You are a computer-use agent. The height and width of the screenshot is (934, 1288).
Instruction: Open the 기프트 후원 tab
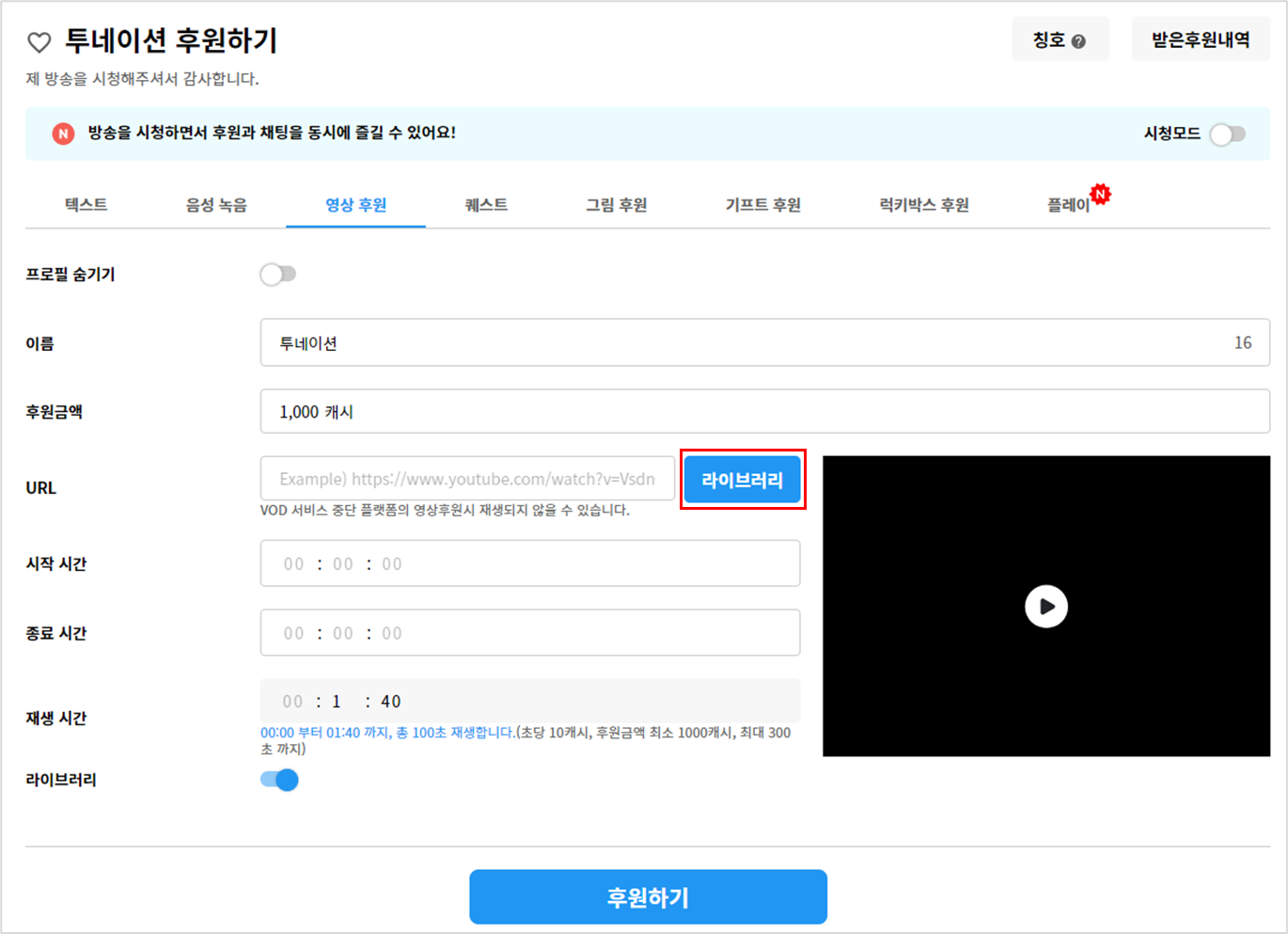762,205
